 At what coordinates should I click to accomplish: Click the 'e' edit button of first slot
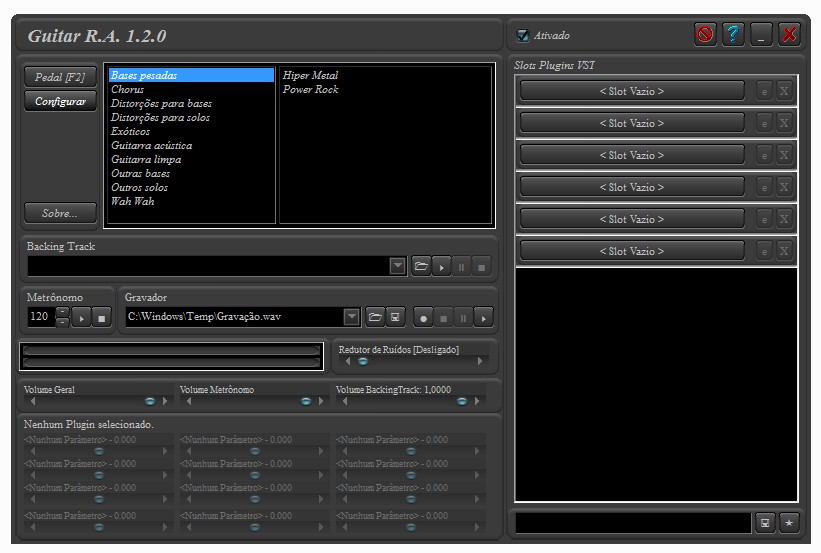pyautogui.click(x=764, y=91)
